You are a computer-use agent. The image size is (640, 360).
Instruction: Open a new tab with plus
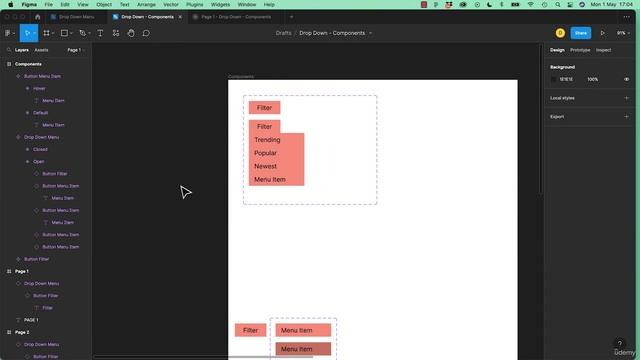291,17
